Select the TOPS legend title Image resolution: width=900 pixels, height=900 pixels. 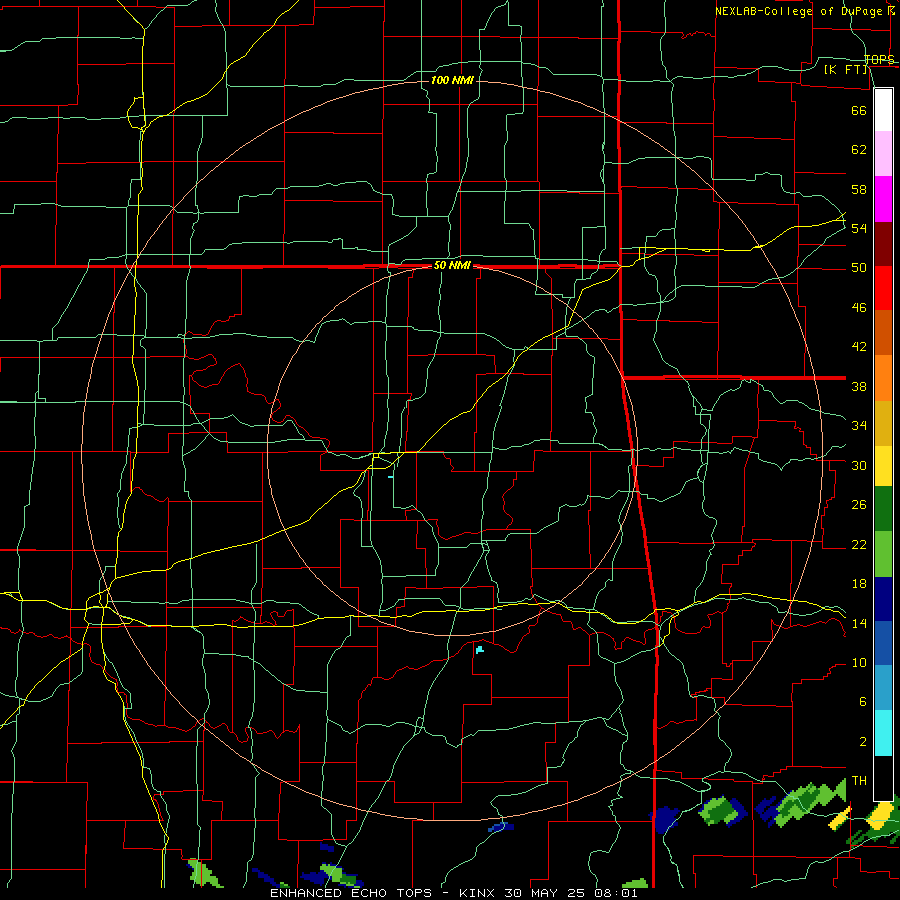coord(879,59)
